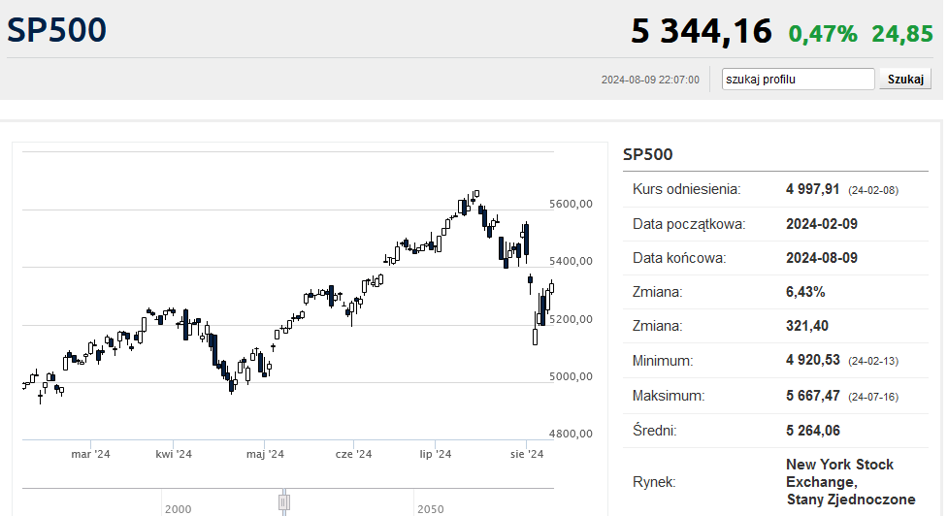The image size is (948, 516).
Task: Click the date (24-02-08) beside Kurs odniesienia
Action: [x=873, y=191]
